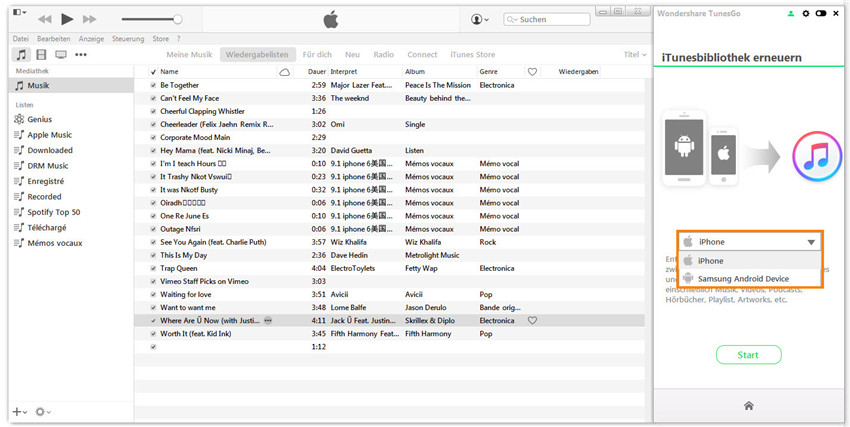Uncheck the Worth It song checkbox
The image size is (850, 427).
tap(153, 334)
